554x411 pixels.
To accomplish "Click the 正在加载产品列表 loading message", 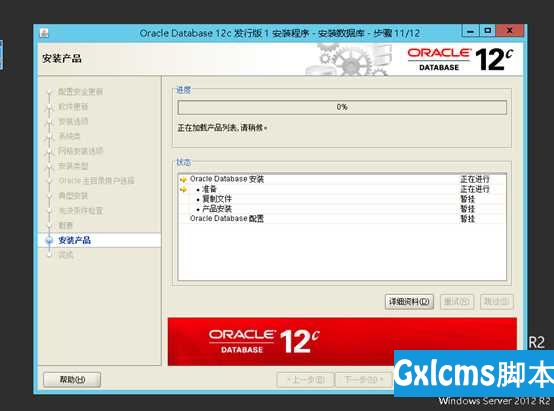I will pyautogui.click(x=222, y=128).
